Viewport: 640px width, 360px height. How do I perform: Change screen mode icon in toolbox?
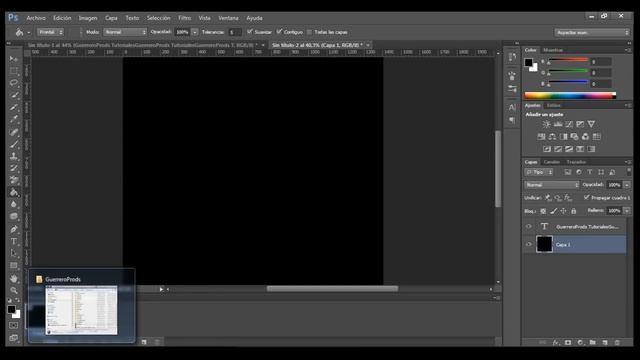coord(13,338)
